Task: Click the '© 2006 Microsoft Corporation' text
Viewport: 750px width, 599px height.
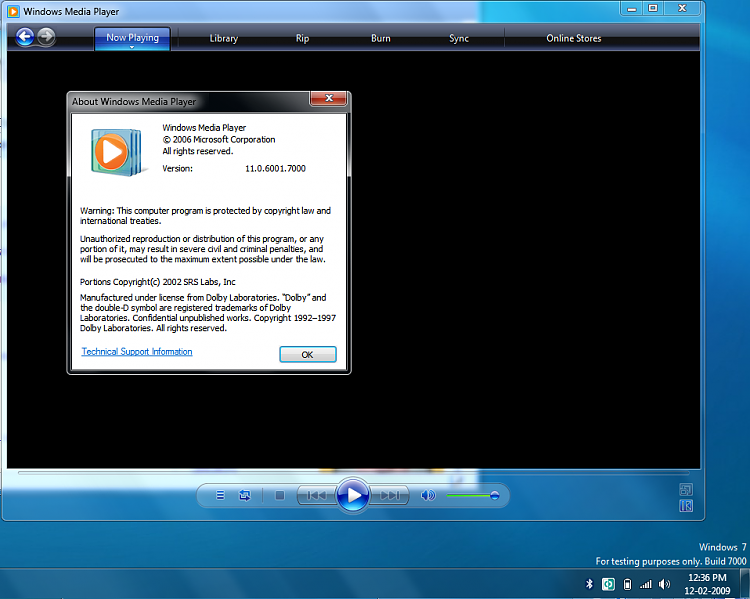Action: pyautogui.click(x=219, y=140)
